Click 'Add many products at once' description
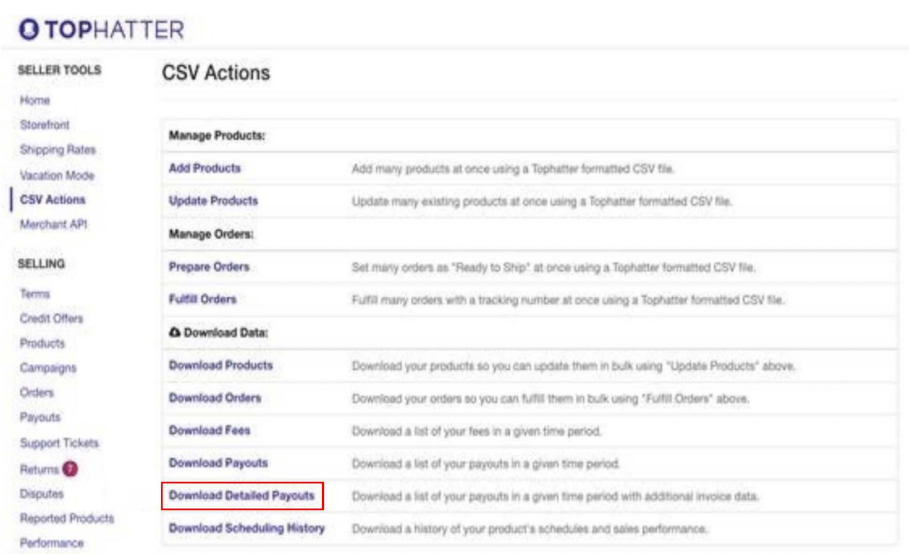This screenshot has width=909, height=554. point(512,169)
